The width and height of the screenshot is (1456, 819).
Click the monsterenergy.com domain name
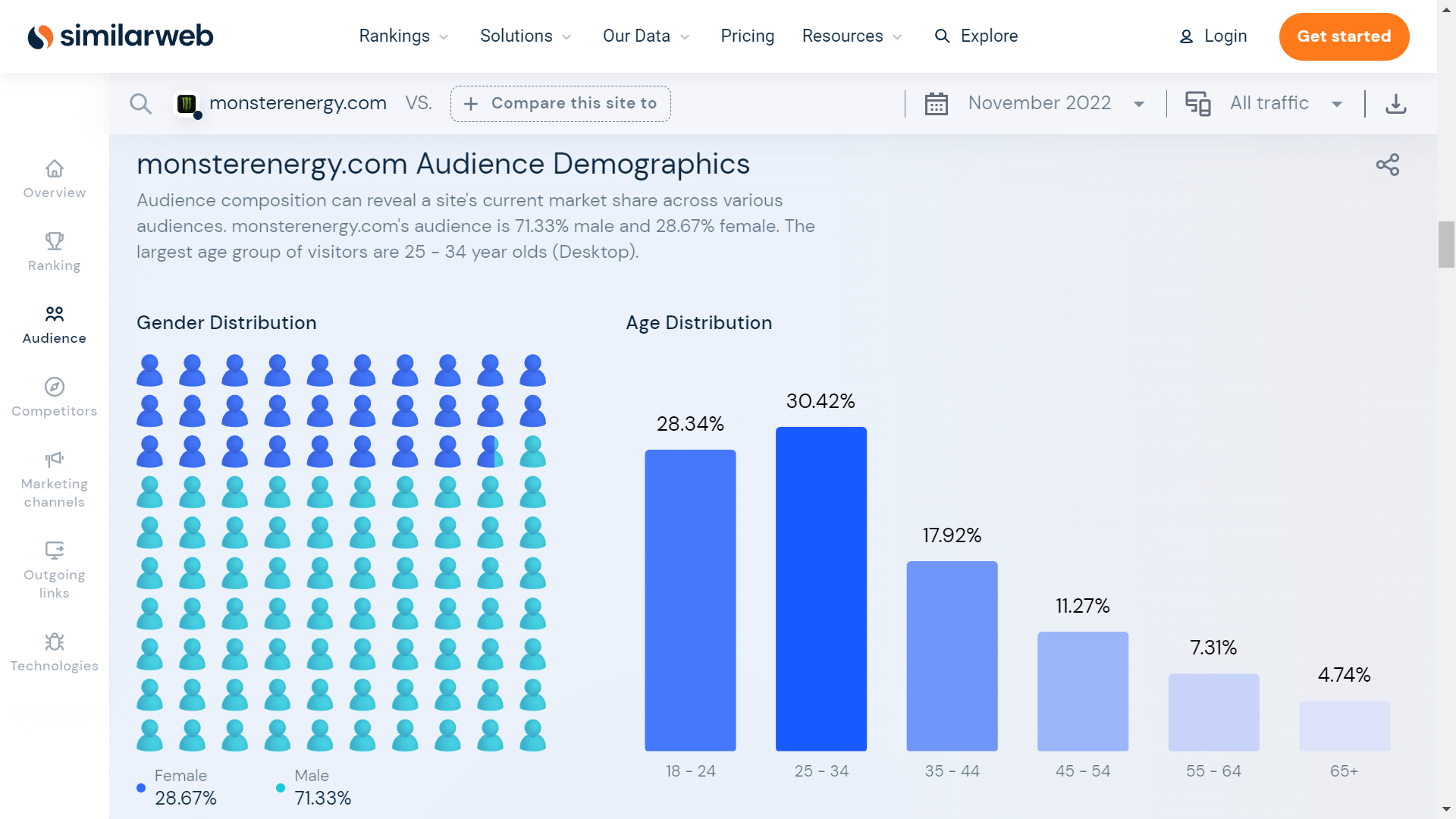pyautogui.click(x=298, y=103)
